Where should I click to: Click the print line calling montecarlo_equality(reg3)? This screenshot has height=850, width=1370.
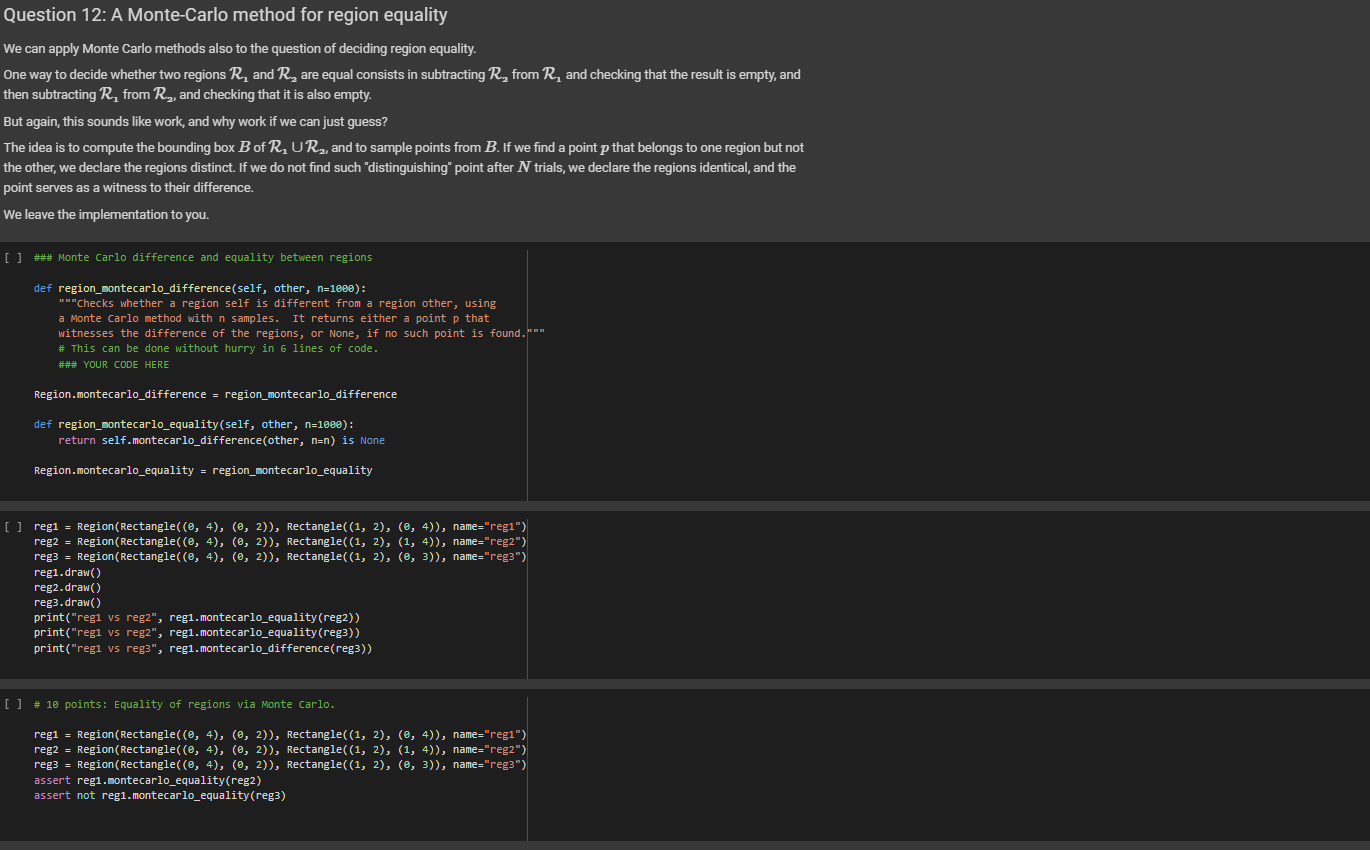pos(197,633)
